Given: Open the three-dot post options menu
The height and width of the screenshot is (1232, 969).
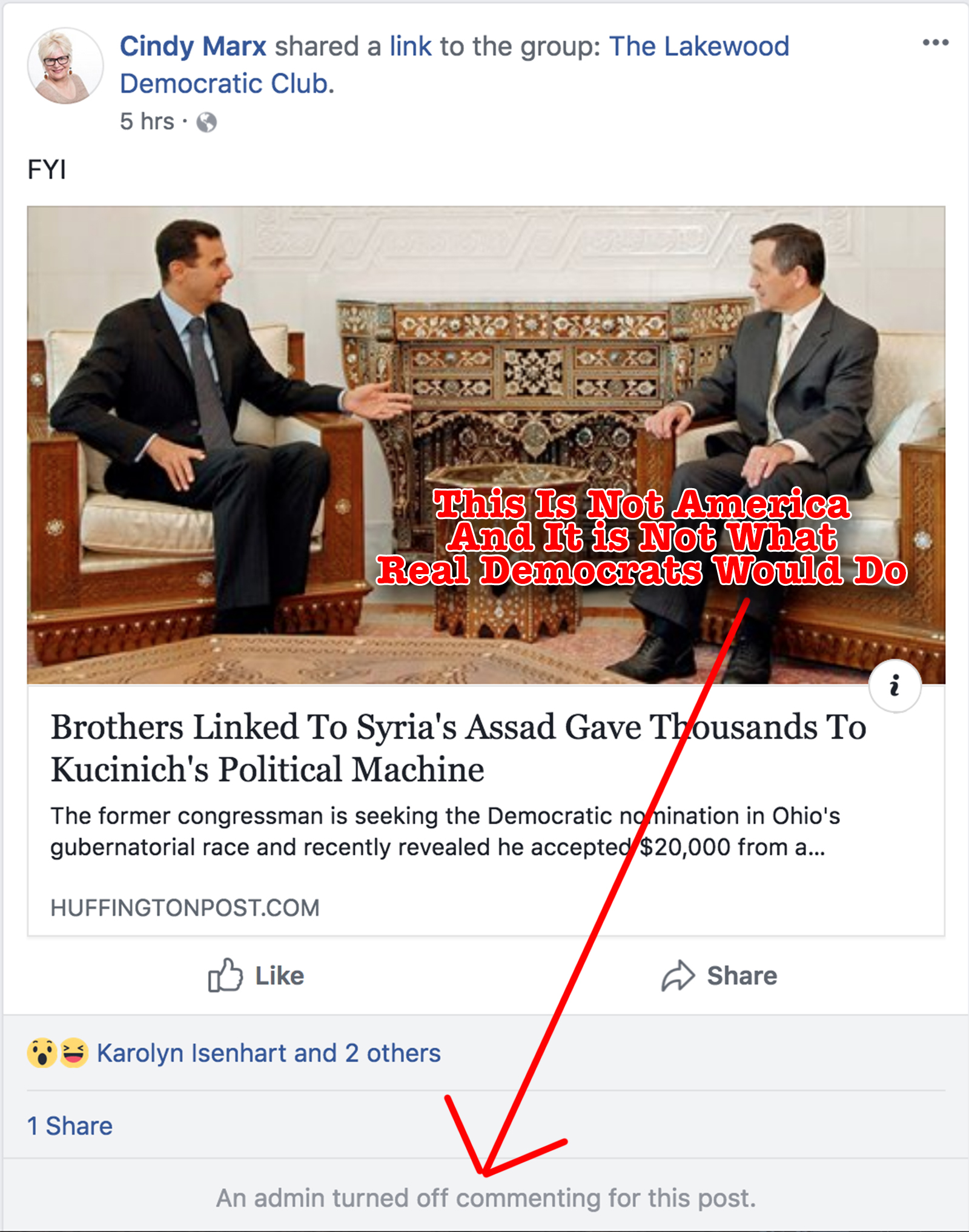Looking at the screenshot, I should tap(935, 42).
